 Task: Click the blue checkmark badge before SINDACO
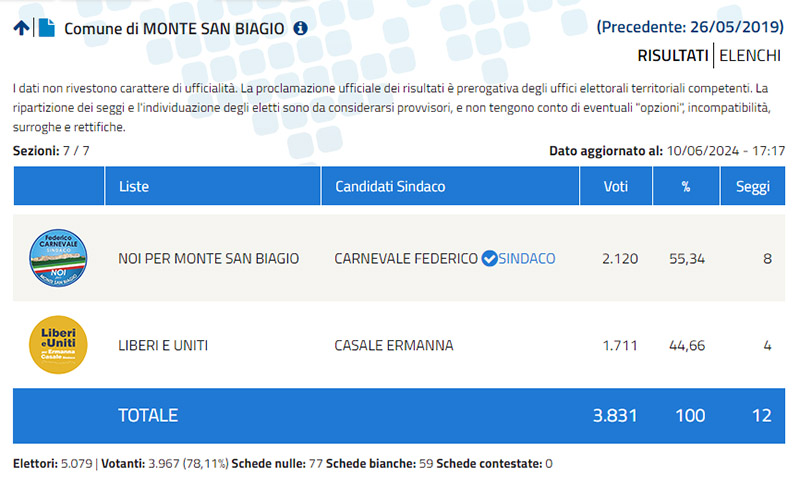(489, 259)
